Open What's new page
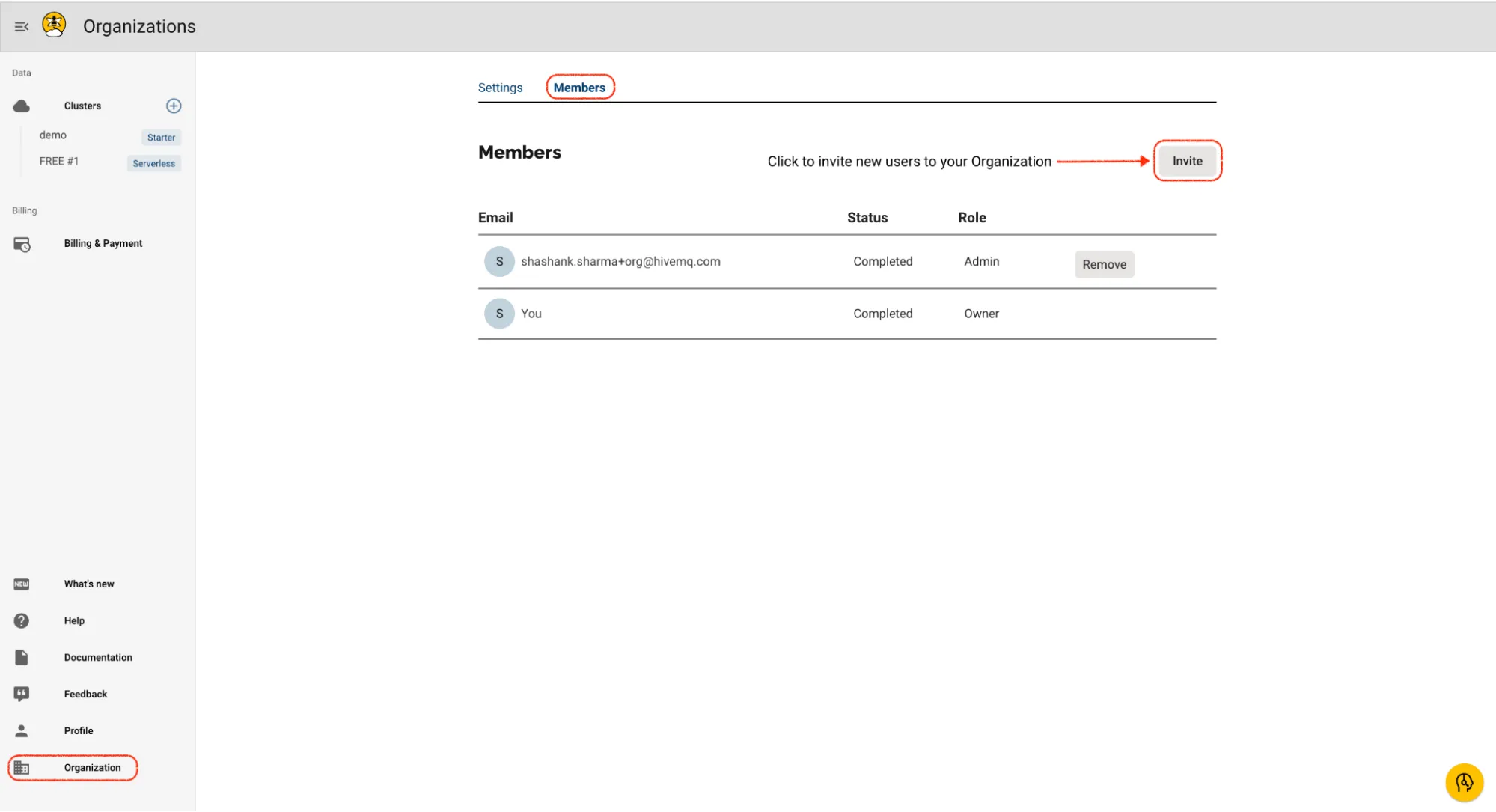 point(89,584)
